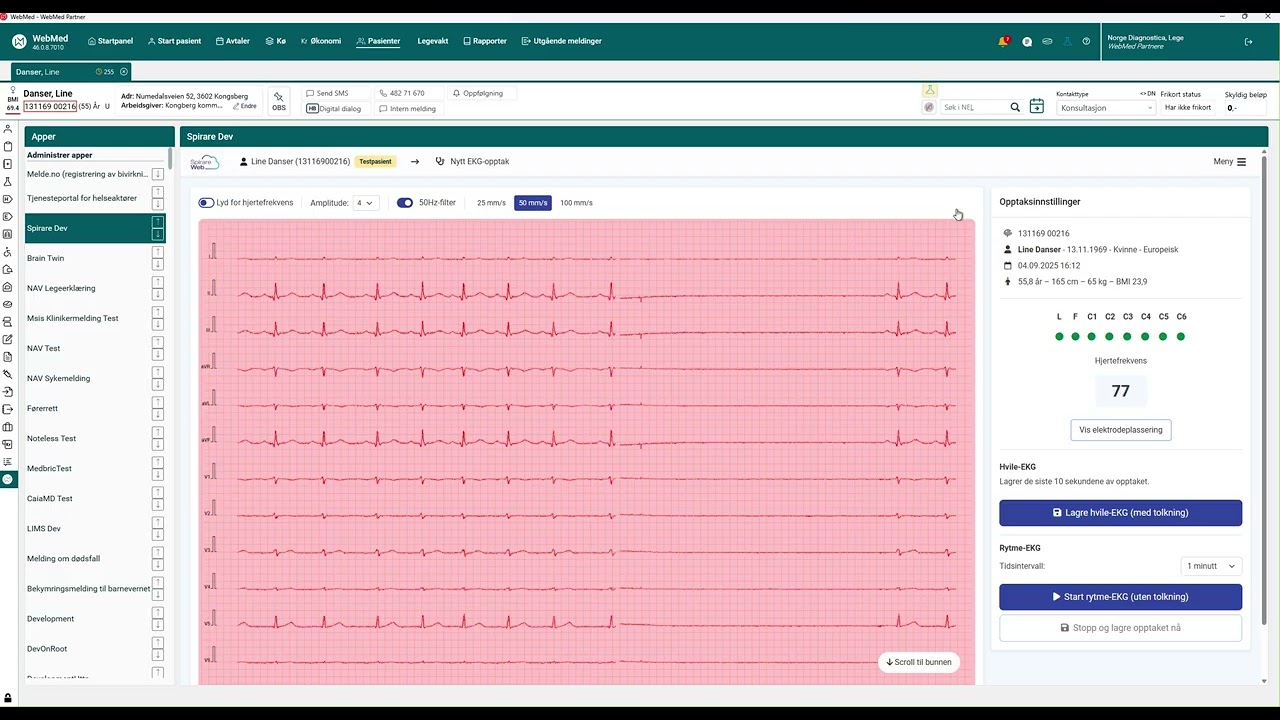1280x720 pixels.
Task: Open the chat messages icon in header
Action: (x=1027, y=41)
